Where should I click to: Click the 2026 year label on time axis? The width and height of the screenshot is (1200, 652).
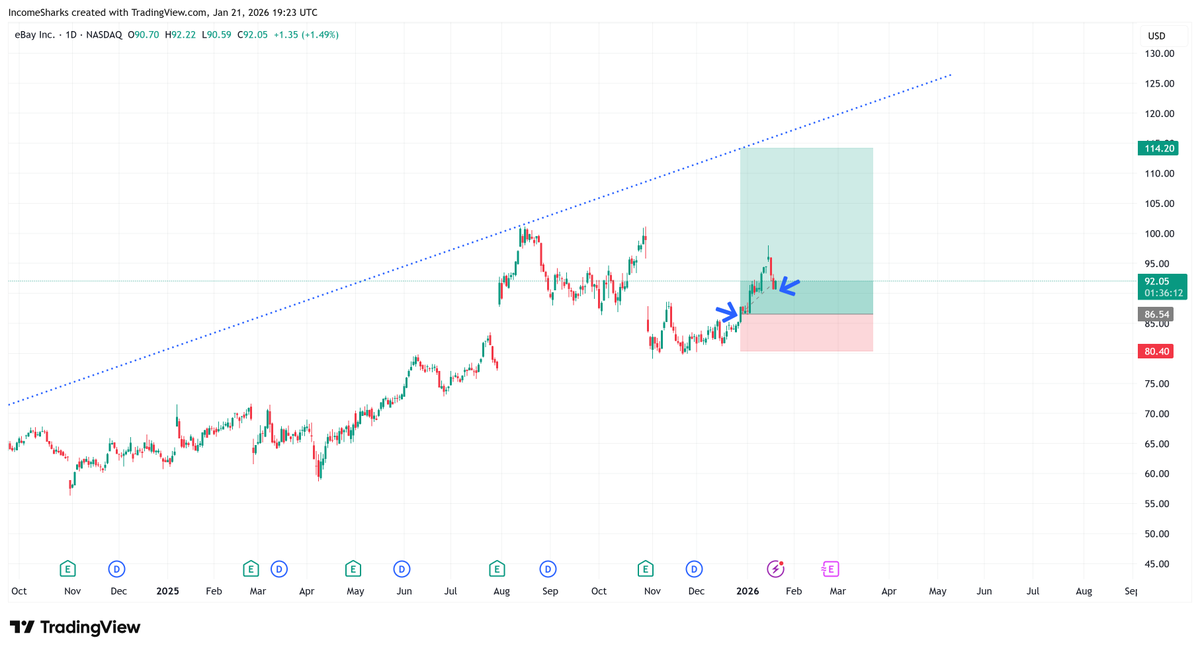748,591
